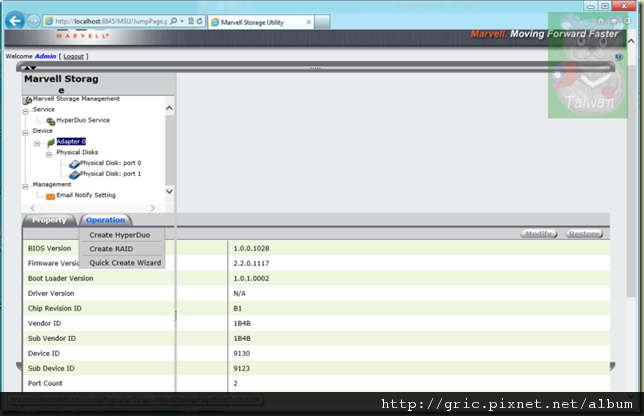
Task: Click the blue help question mark icon
Action: [619, 57]
